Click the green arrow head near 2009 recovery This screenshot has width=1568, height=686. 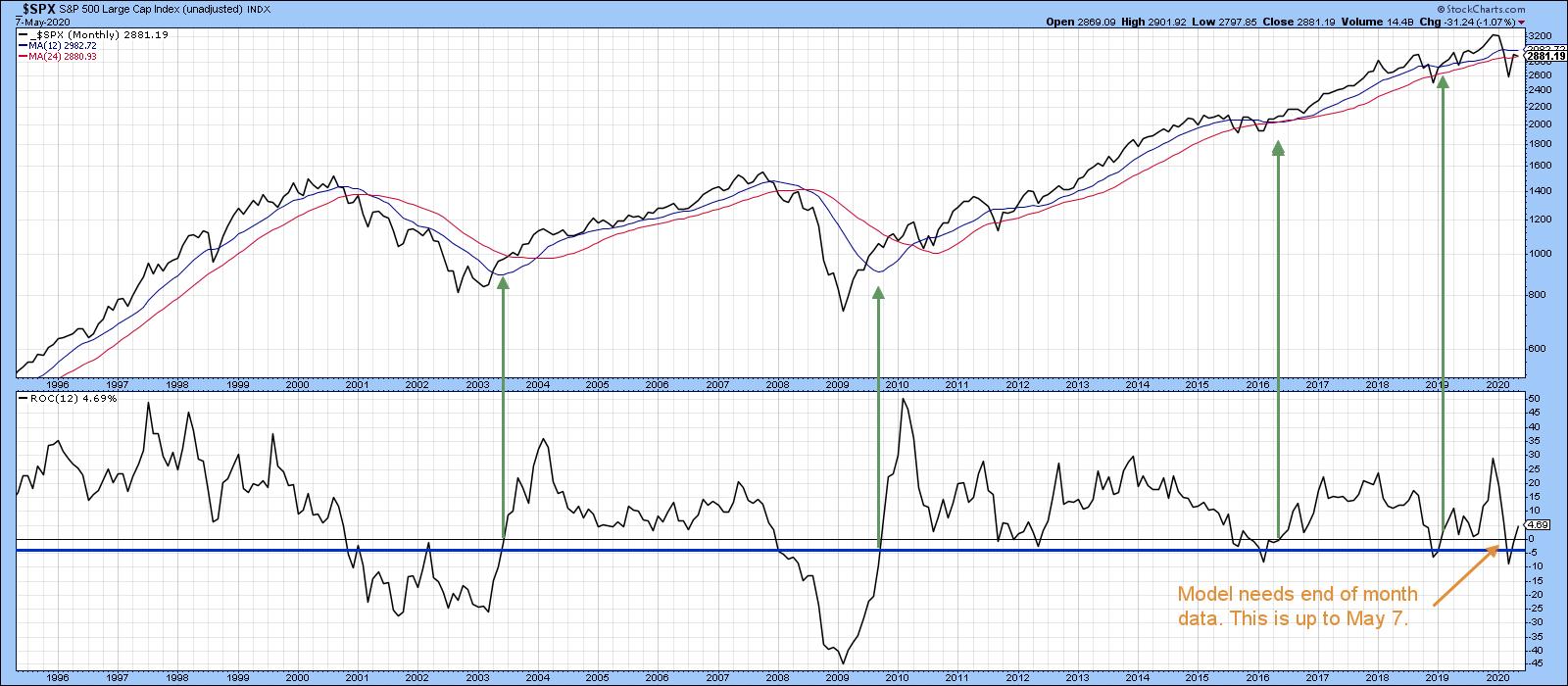pos(878,293)
